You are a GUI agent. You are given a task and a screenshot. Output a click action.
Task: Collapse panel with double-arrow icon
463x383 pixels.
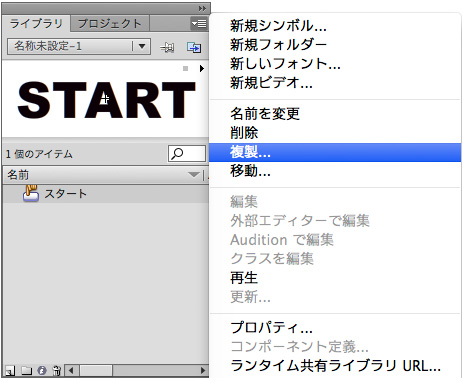tap(202, 8)
